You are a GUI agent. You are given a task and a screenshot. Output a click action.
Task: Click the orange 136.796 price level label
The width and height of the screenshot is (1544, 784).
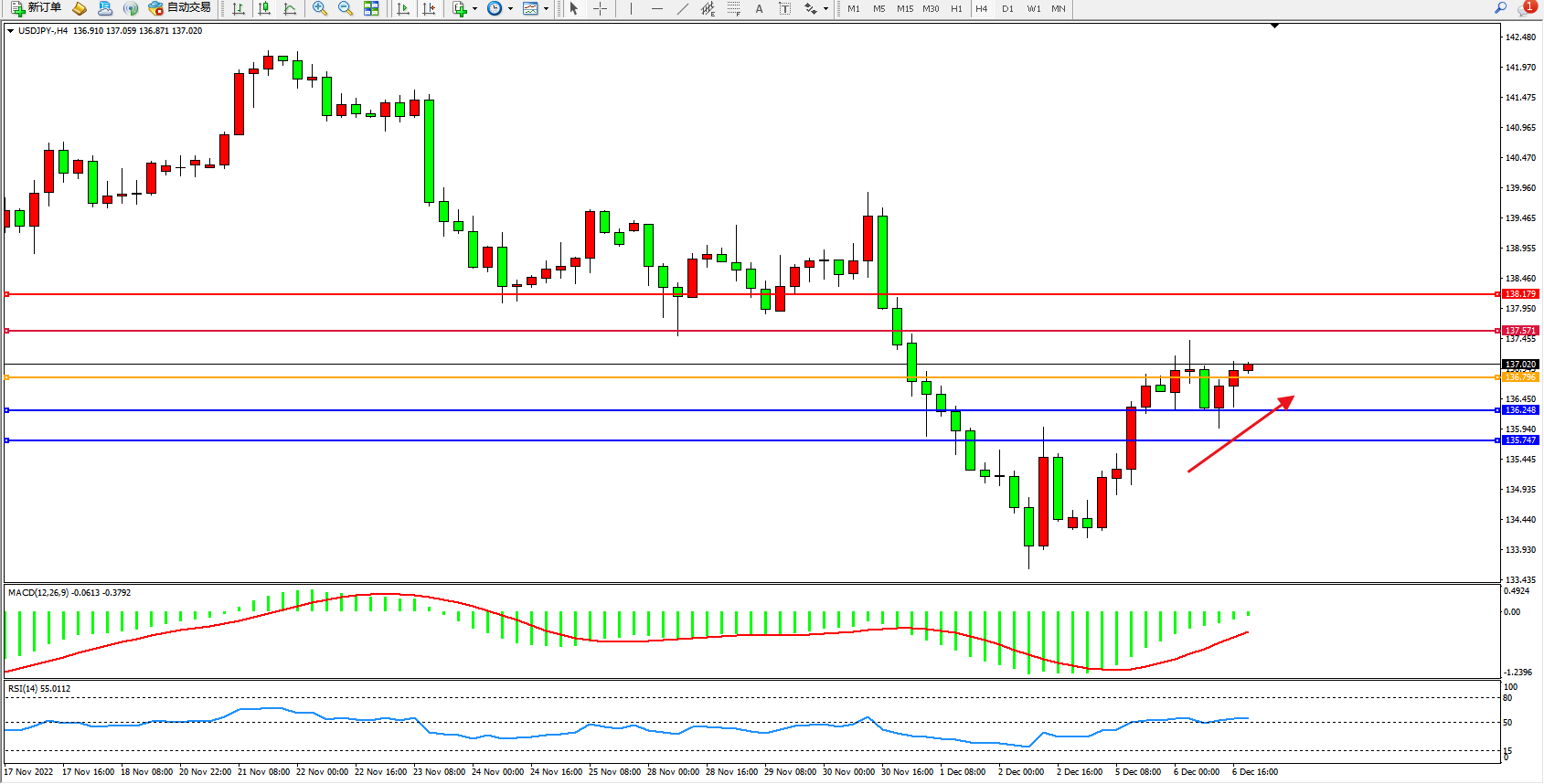point(1520,376)
